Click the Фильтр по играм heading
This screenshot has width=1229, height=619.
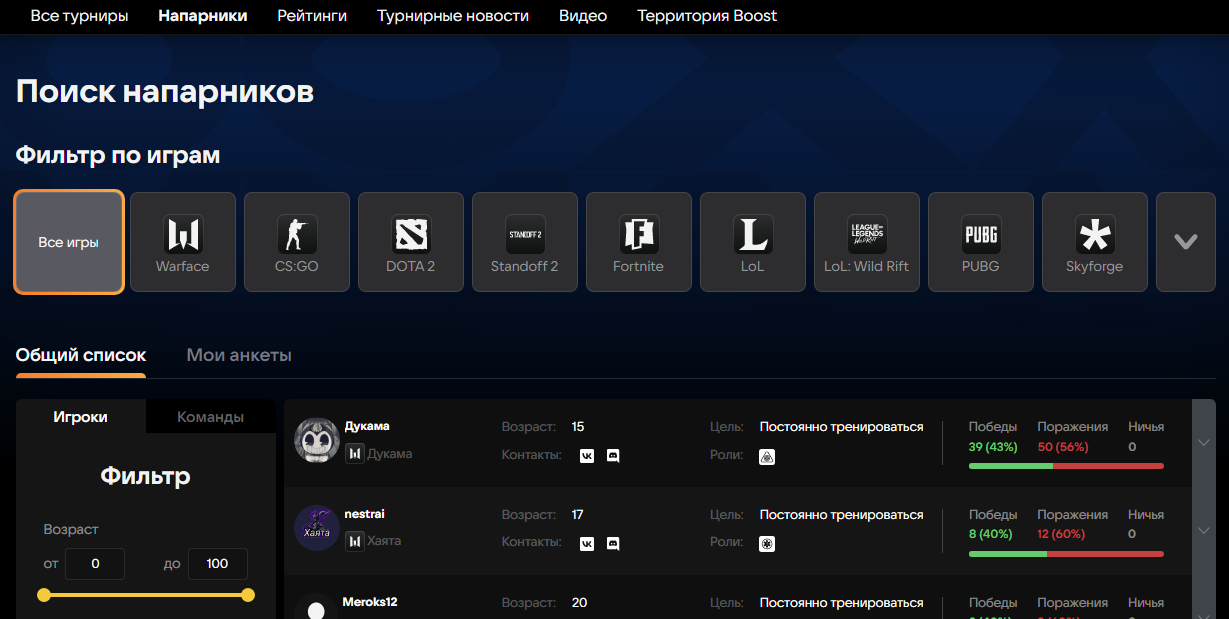[118, 155]
